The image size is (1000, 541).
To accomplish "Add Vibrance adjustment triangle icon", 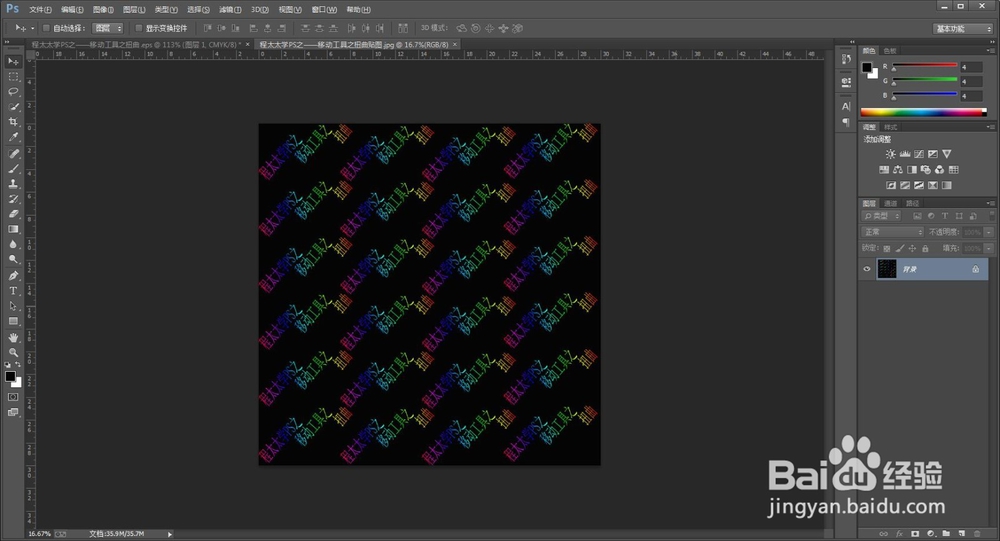I will (x=946, y=154).
